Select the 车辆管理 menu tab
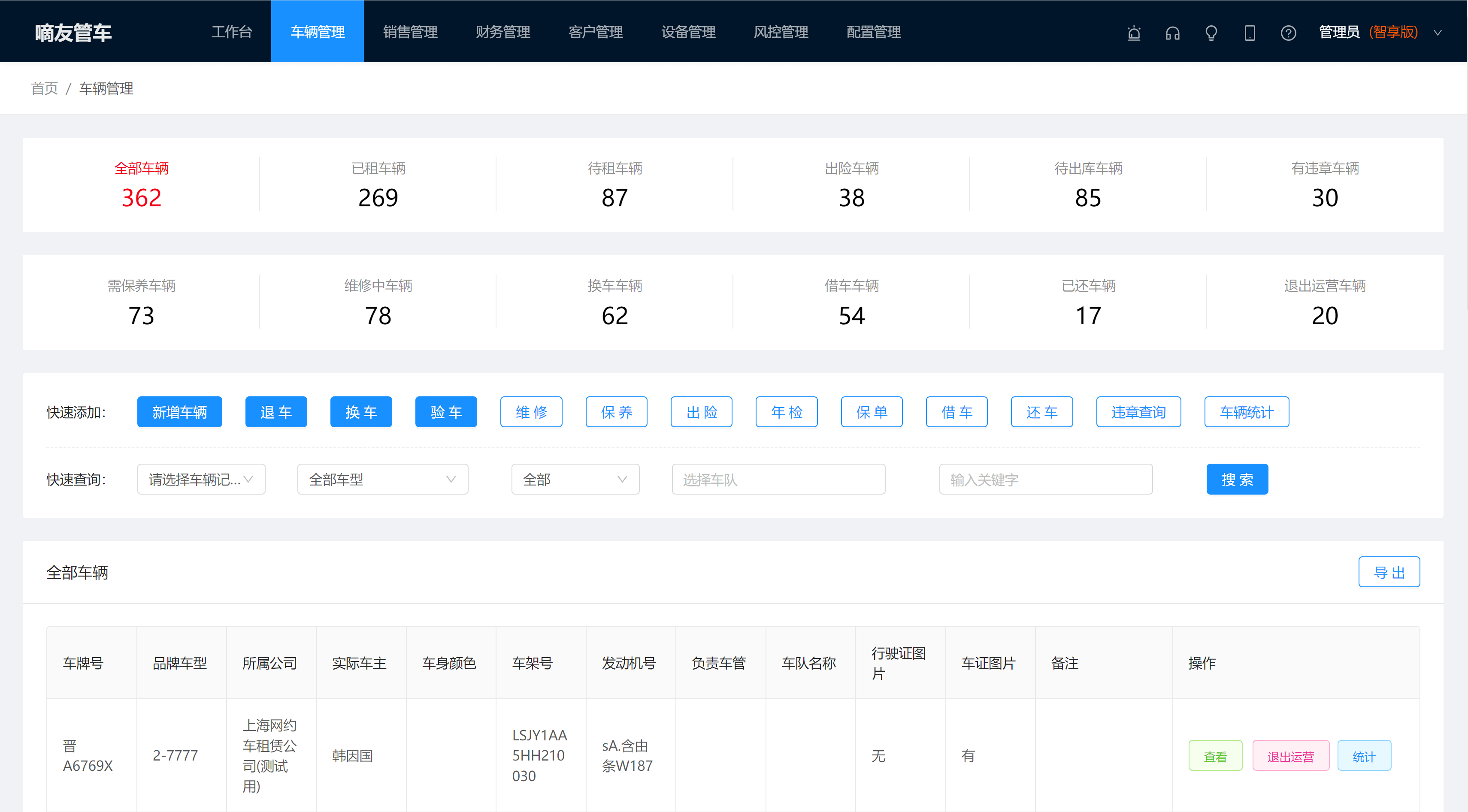The height and width of the screenshot is (812, 1468). (x=318, y=31)
